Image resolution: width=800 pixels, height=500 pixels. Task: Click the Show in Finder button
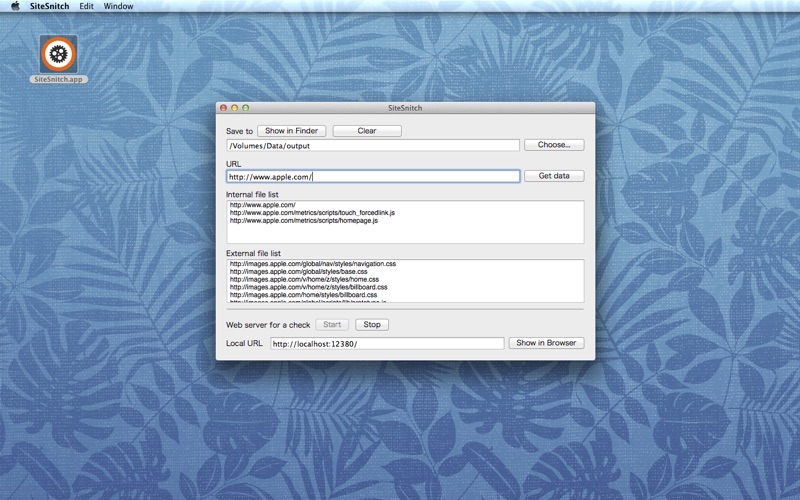(x=291, y=131)
